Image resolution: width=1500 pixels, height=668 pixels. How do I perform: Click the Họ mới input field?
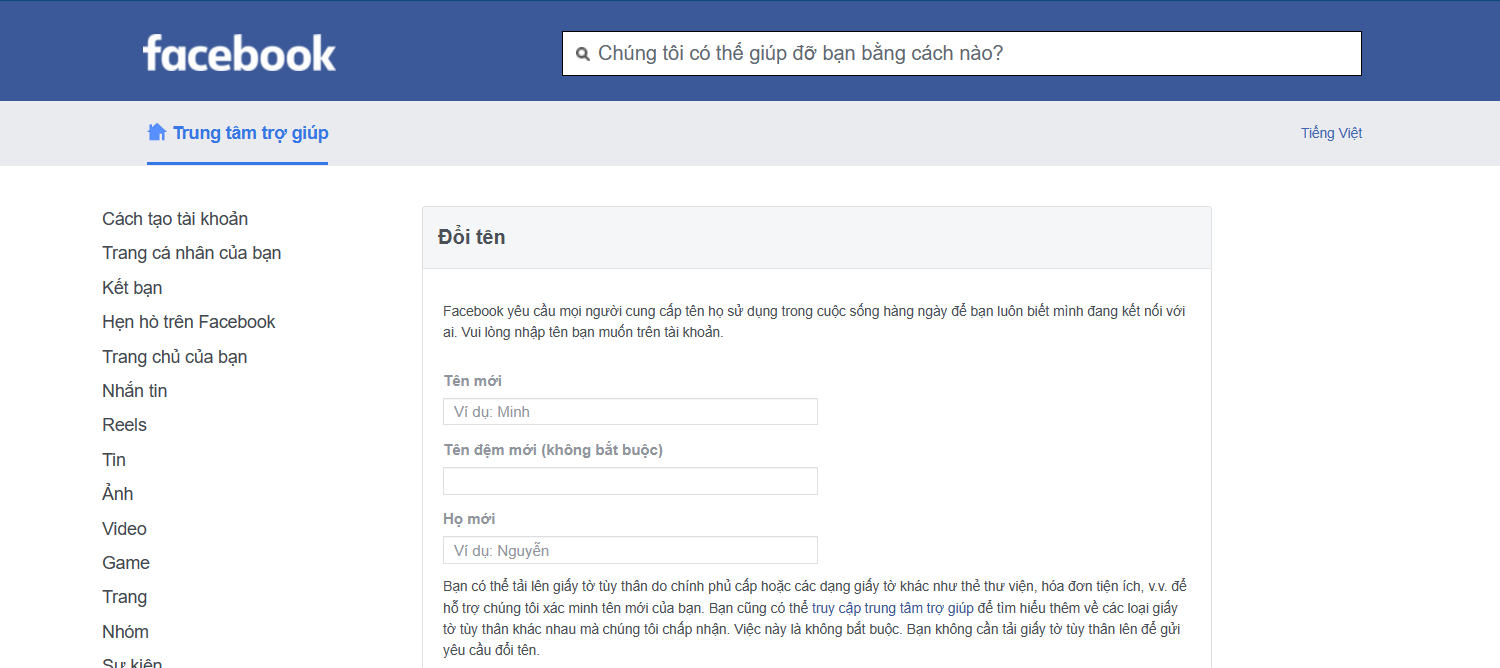click(630, 550)
